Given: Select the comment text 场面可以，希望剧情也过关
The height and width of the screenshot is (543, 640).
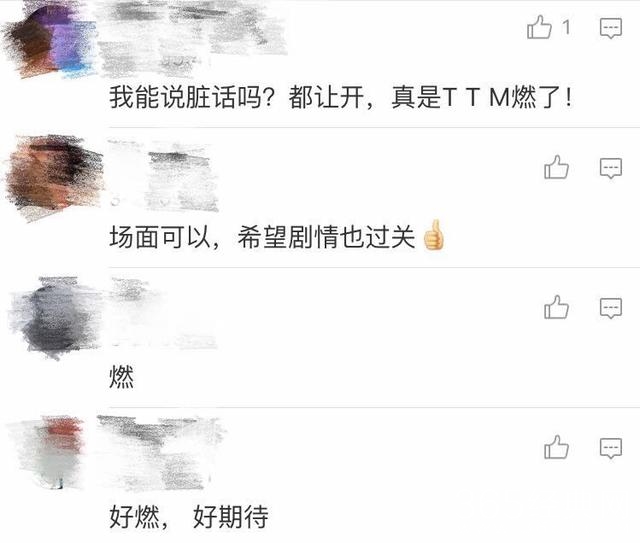Looking at the screenshot, I should 262,237.
